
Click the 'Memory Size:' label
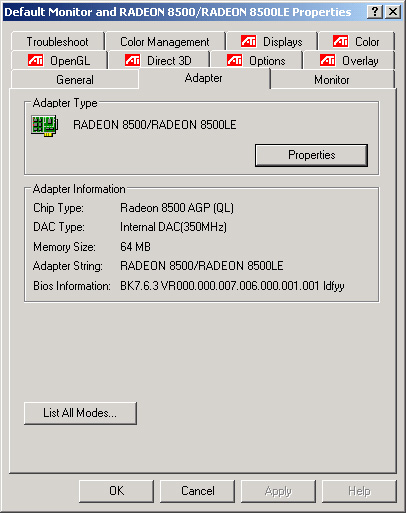click(64, 247)
